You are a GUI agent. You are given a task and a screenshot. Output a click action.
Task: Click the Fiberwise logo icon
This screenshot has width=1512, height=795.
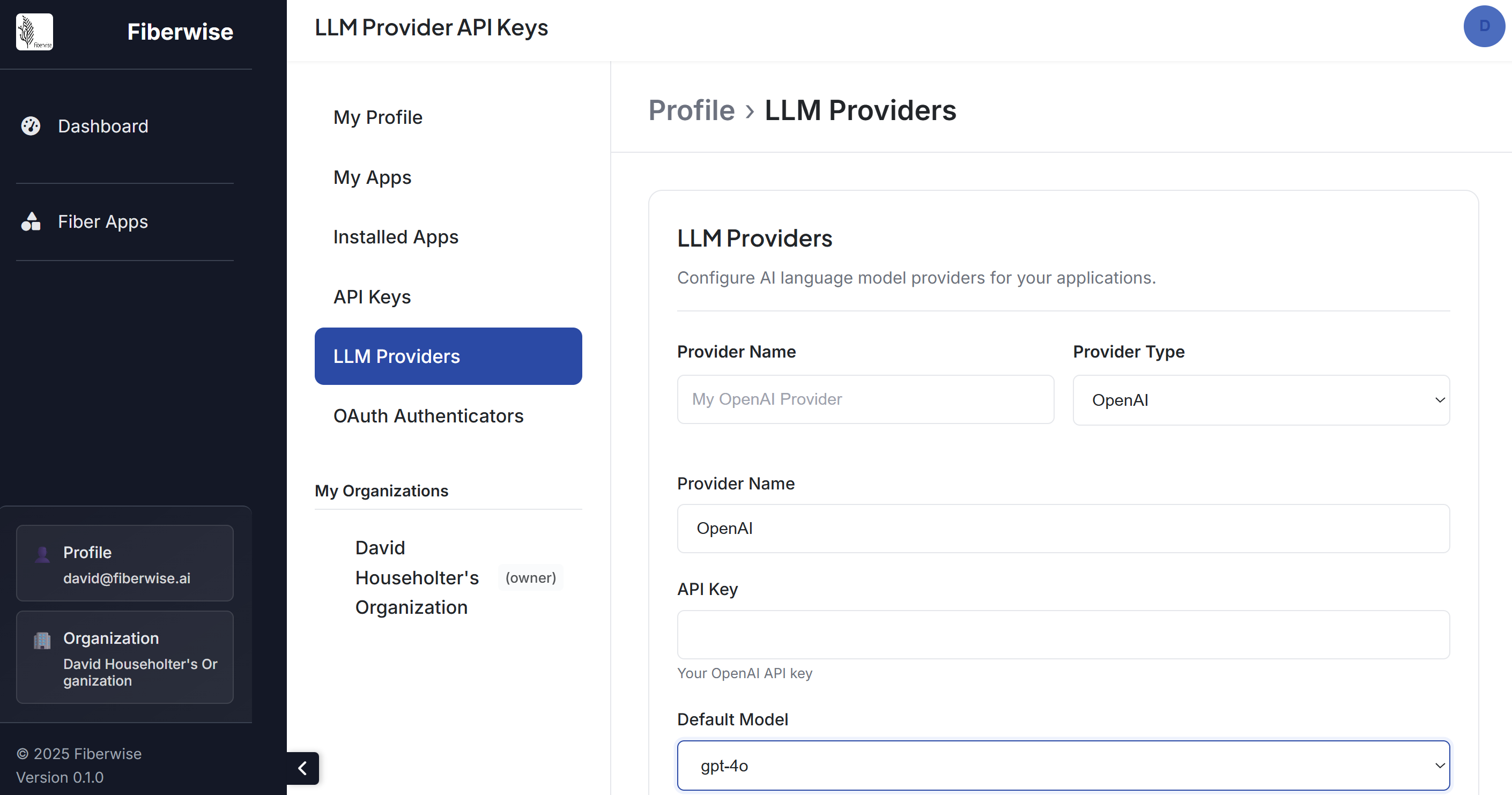(34, 32)
